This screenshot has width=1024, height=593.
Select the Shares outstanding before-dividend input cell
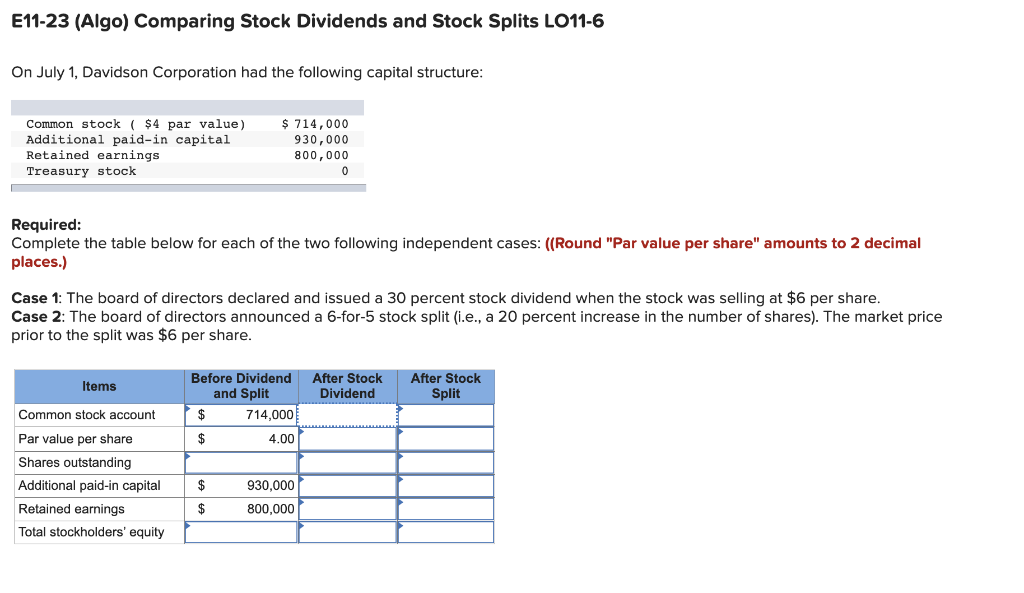pos(240,462)
